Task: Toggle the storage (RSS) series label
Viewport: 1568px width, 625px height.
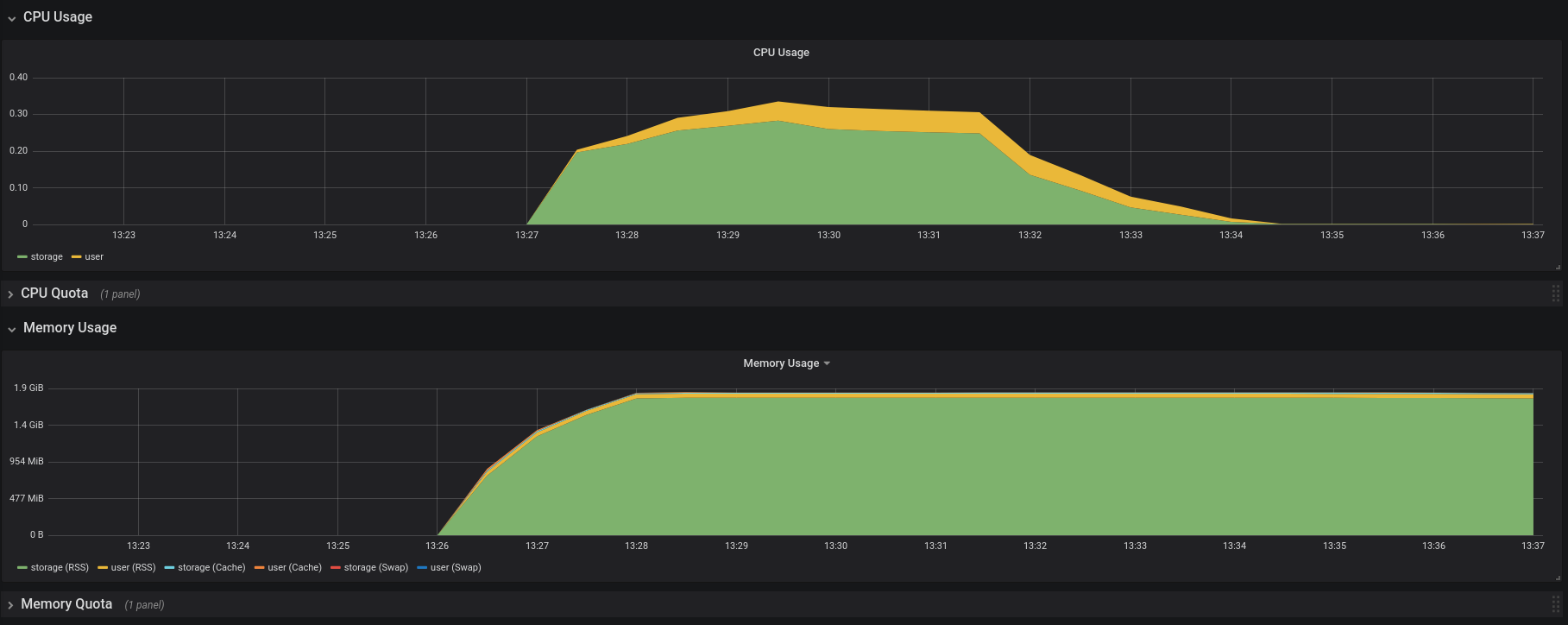Action: (60, 568)
